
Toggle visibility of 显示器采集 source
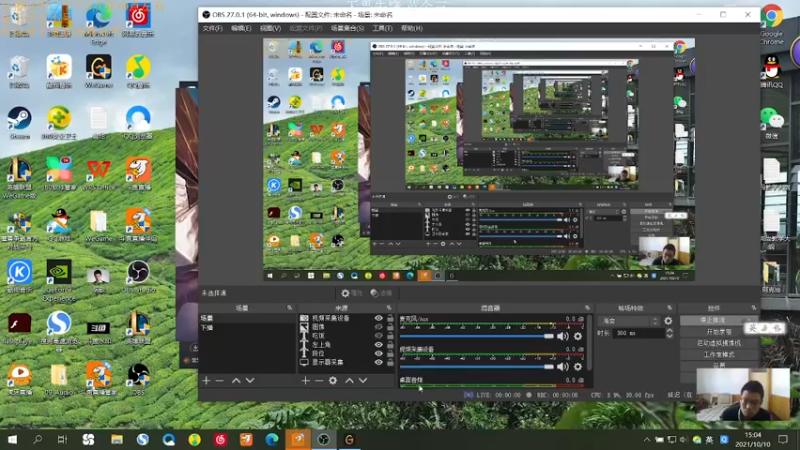coord(379,362)
